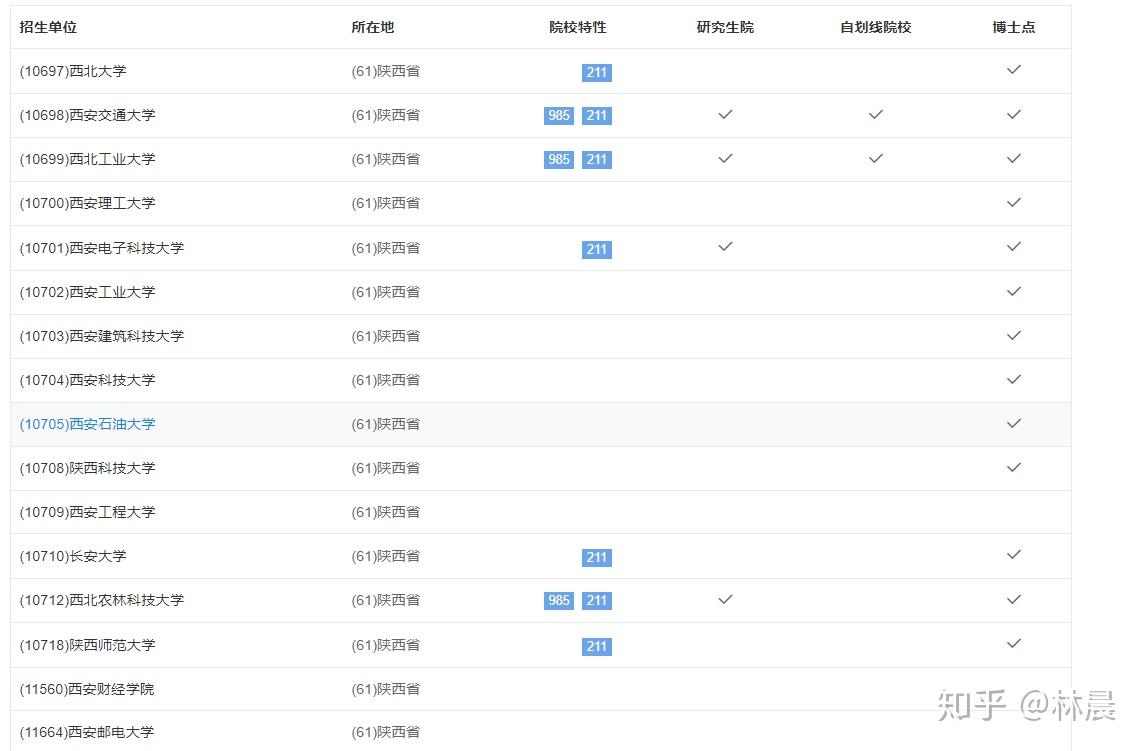The height and width of the screenshot is (751, 1145).
Task: Click 博士点 checkmark for 西北农林科技大学
Action: click(x=1014, y=600)
